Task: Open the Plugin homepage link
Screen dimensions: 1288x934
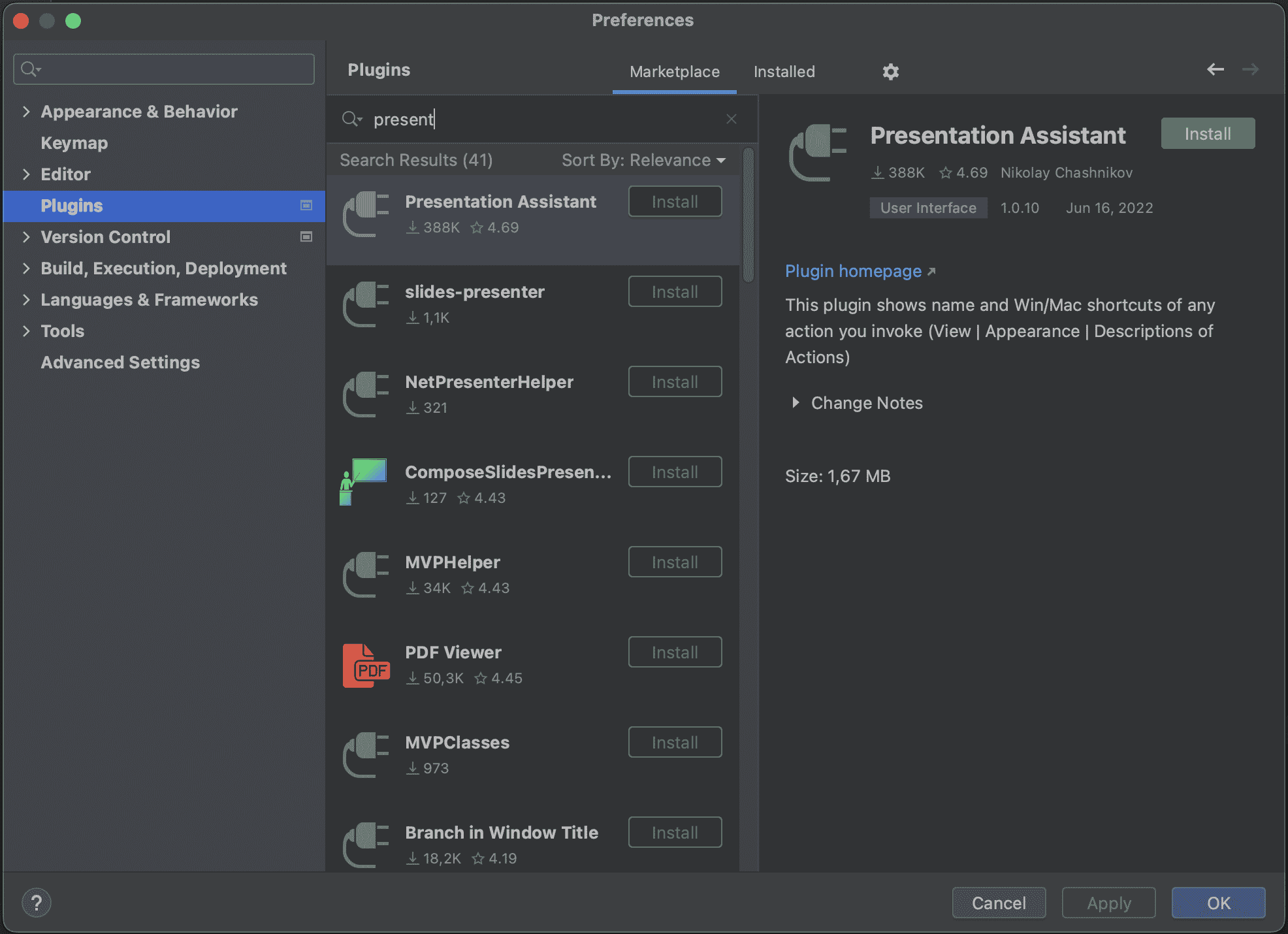Action: (853, 271)
